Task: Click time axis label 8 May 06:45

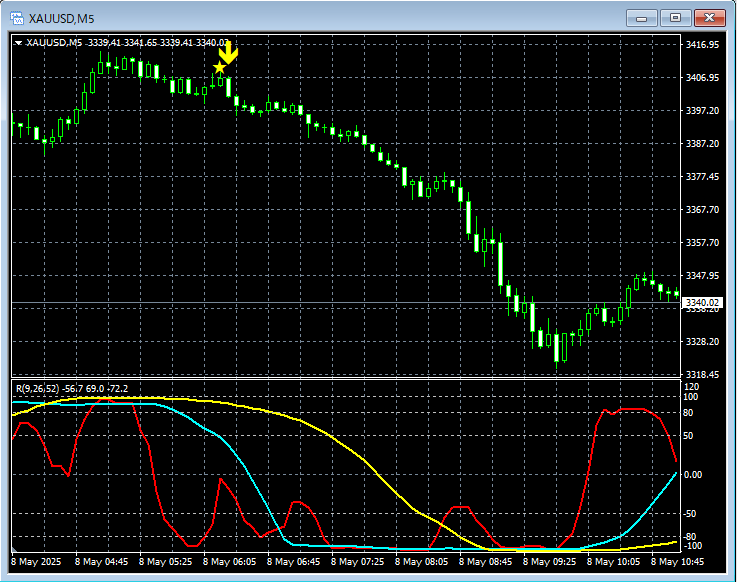Action: coord(293,562)
